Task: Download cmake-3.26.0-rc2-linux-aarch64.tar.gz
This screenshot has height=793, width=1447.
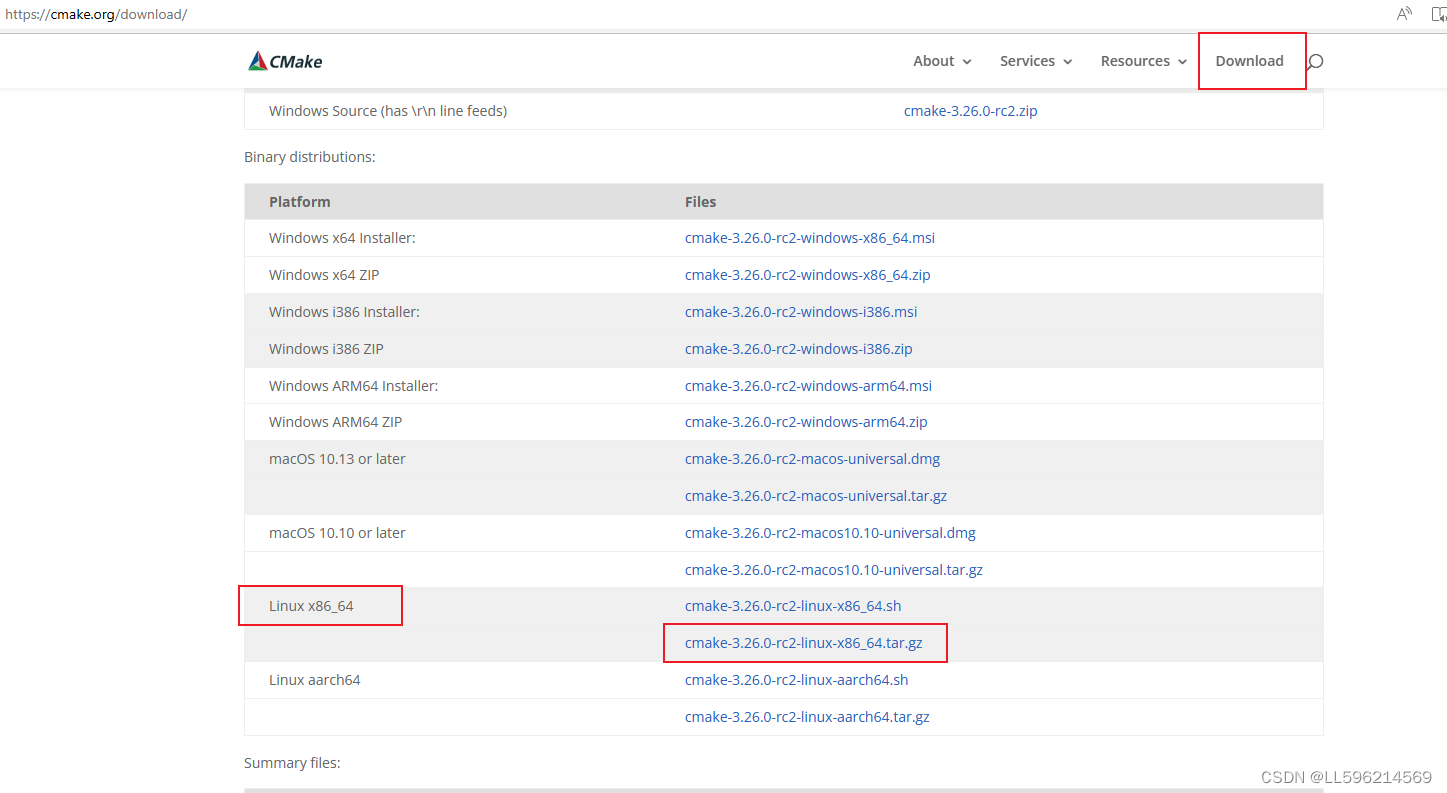Action: coord(807,717)
